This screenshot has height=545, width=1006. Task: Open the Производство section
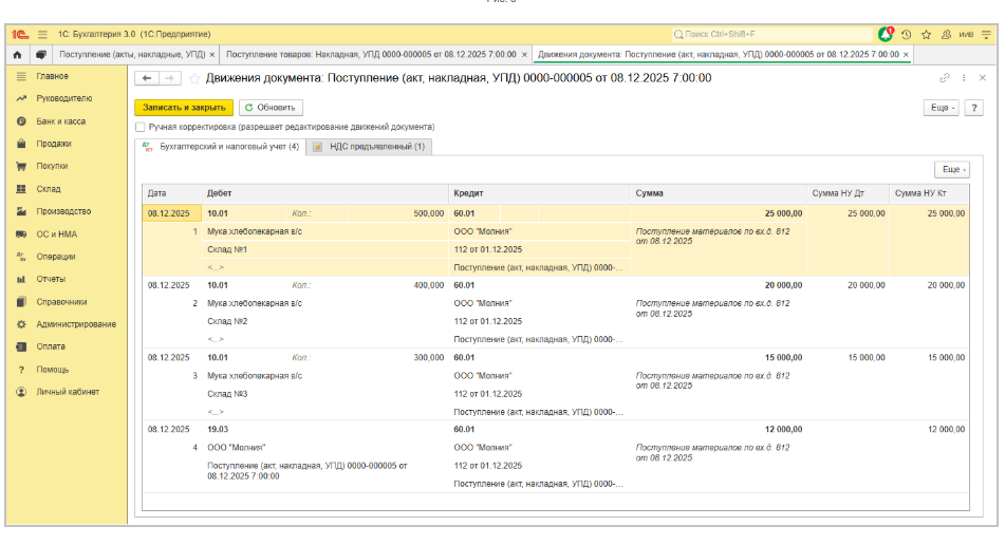click(x=64, y=211)
